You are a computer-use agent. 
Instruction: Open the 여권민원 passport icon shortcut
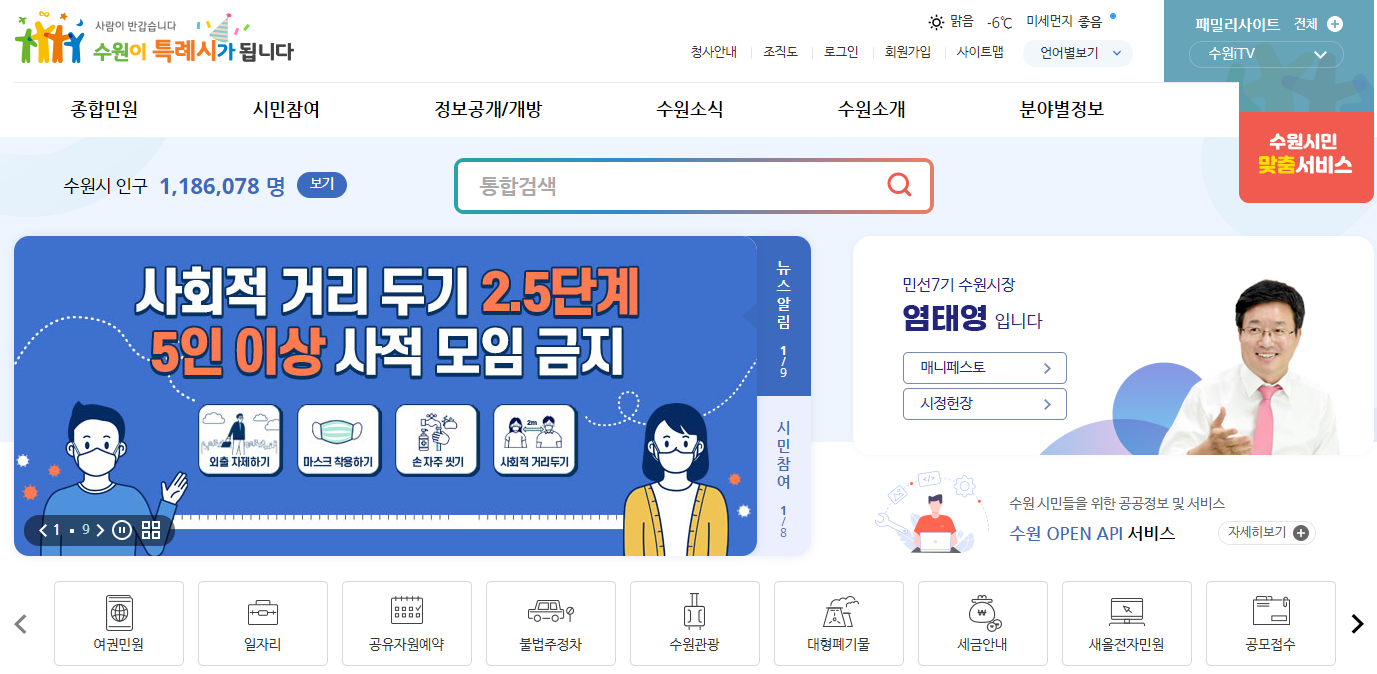(119, 623)
